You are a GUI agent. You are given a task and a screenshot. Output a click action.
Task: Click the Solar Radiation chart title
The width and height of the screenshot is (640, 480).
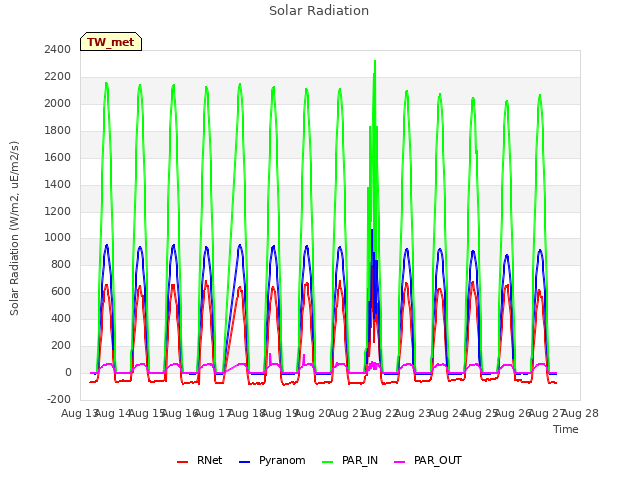tap(319, 11)
